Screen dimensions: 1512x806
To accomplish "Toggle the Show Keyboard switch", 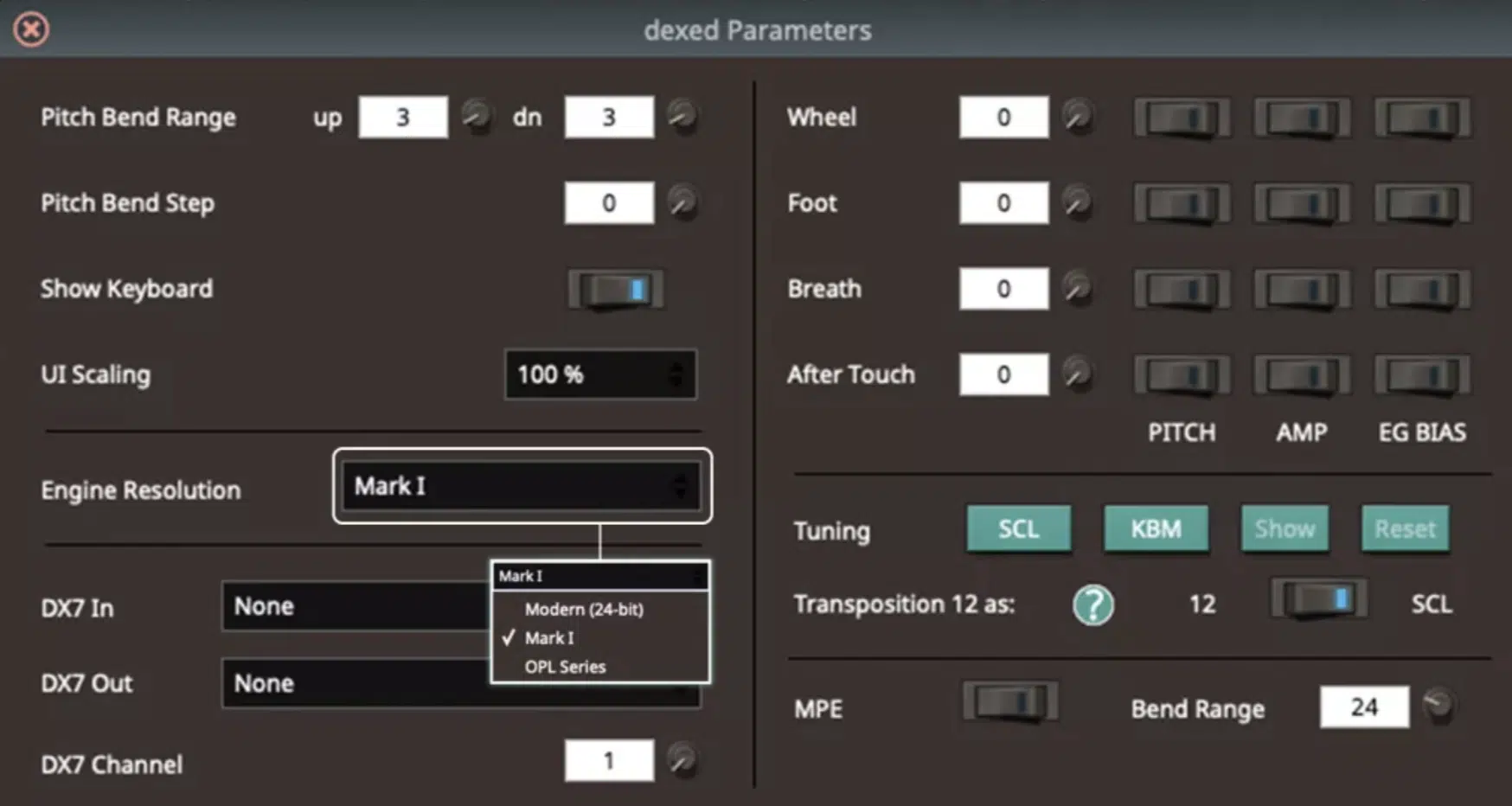I will [615, 289].
